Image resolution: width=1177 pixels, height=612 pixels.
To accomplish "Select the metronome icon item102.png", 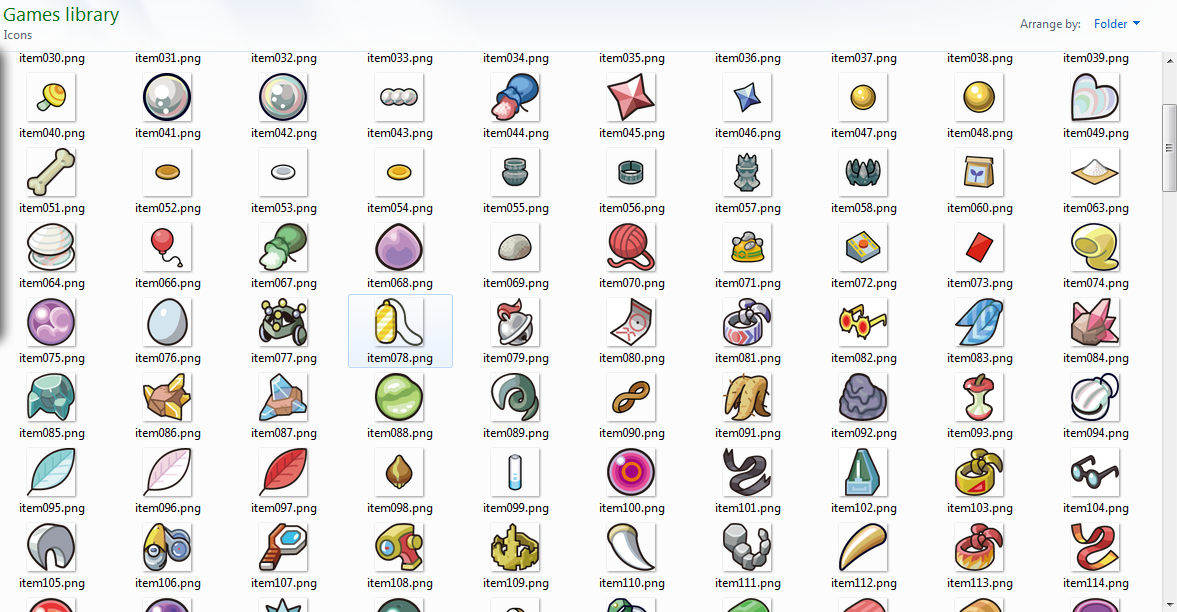I will pyautogui.click(x=863, y=472).
